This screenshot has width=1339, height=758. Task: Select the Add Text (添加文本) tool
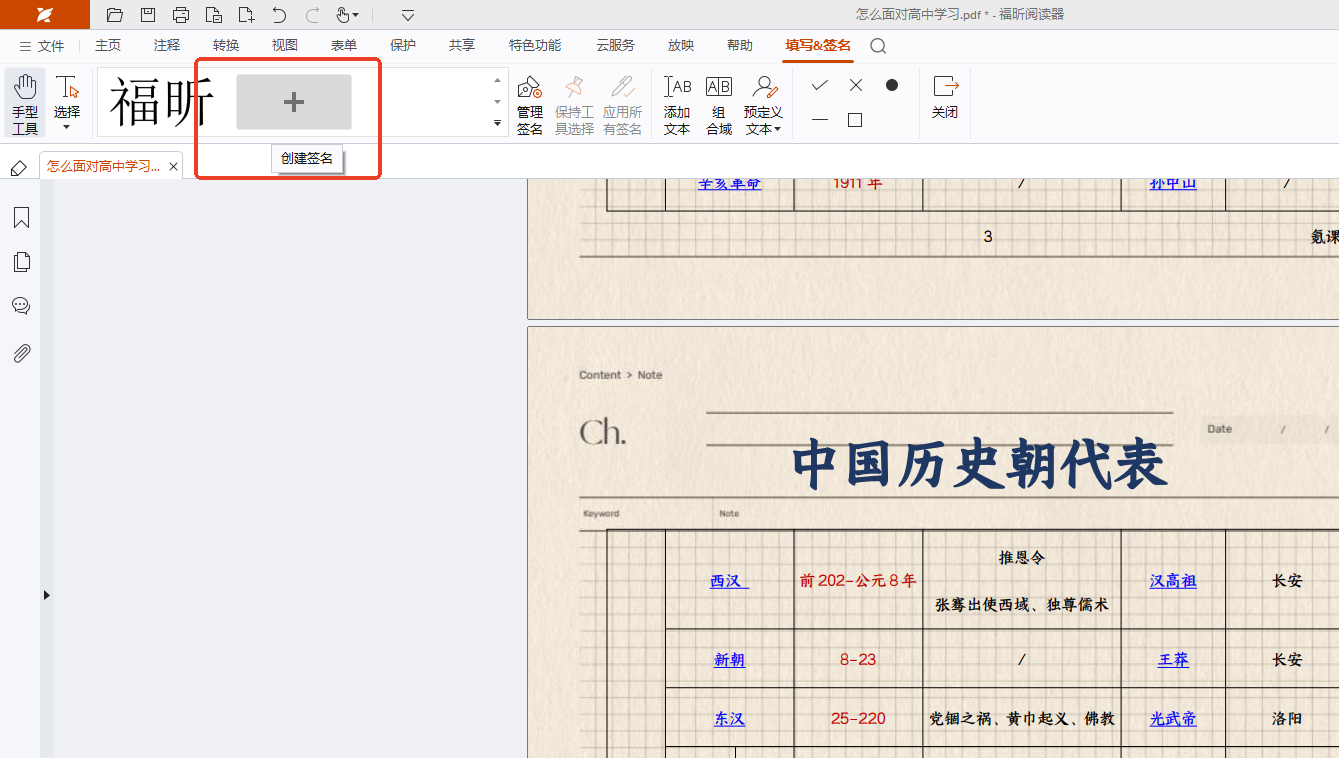pyautogui.click(x=677, y=103)
